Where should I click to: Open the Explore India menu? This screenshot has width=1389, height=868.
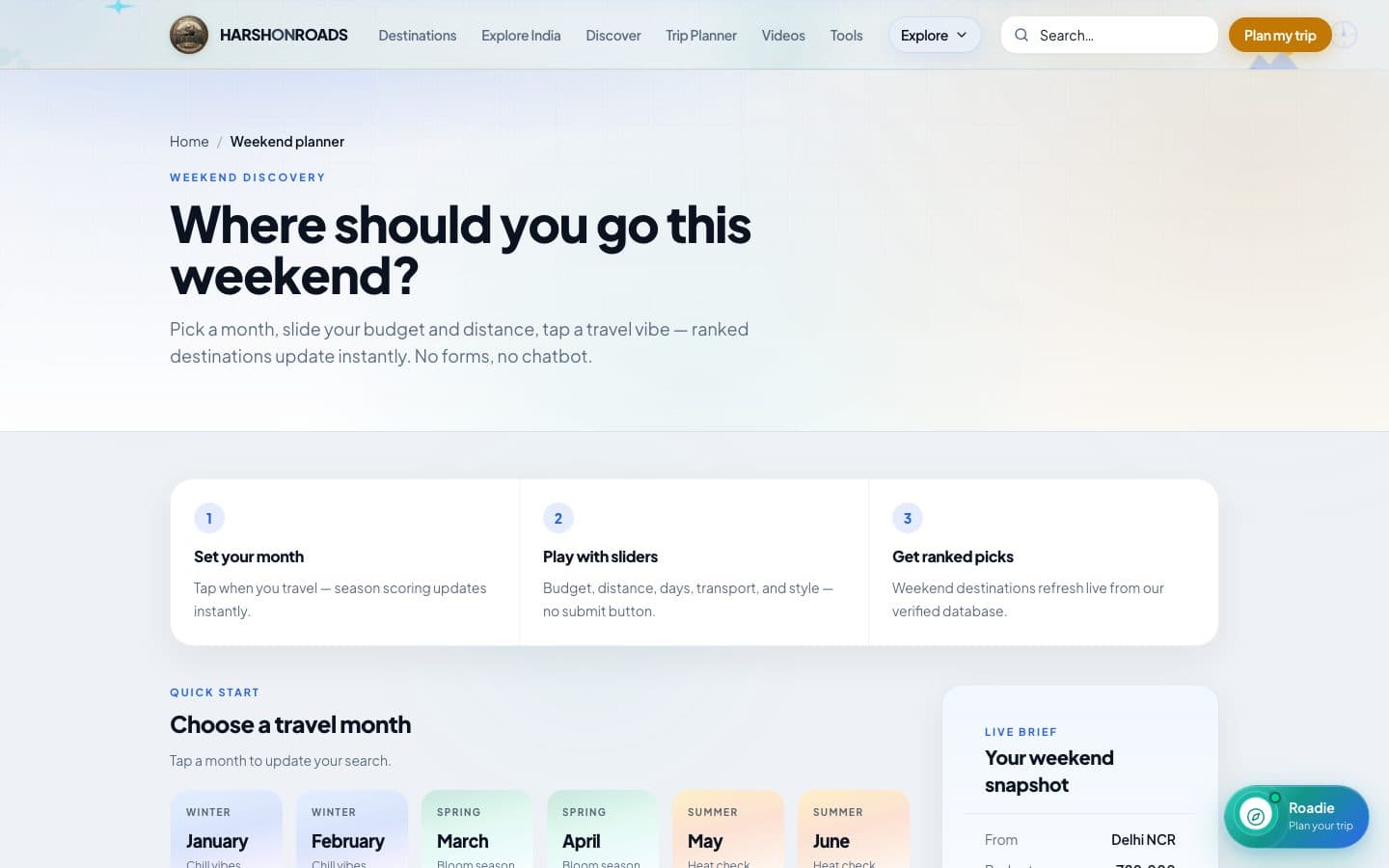521,35
